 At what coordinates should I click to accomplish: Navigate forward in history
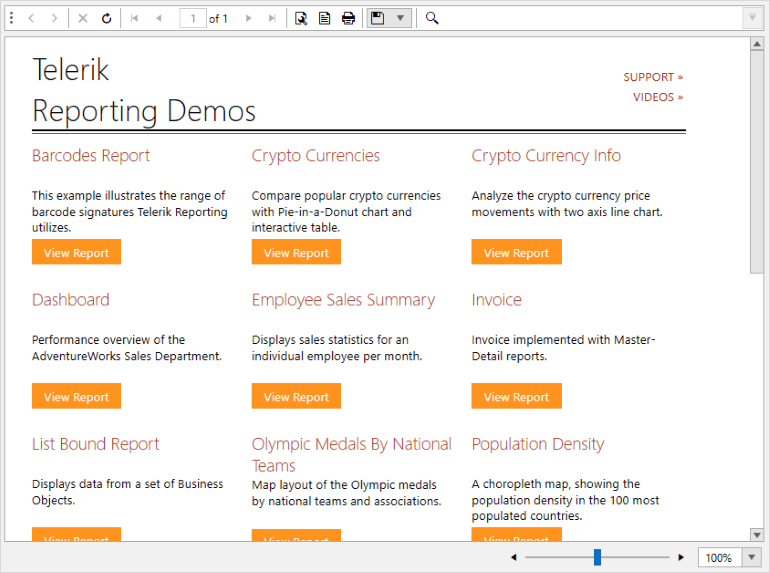(x=54, y=18)
